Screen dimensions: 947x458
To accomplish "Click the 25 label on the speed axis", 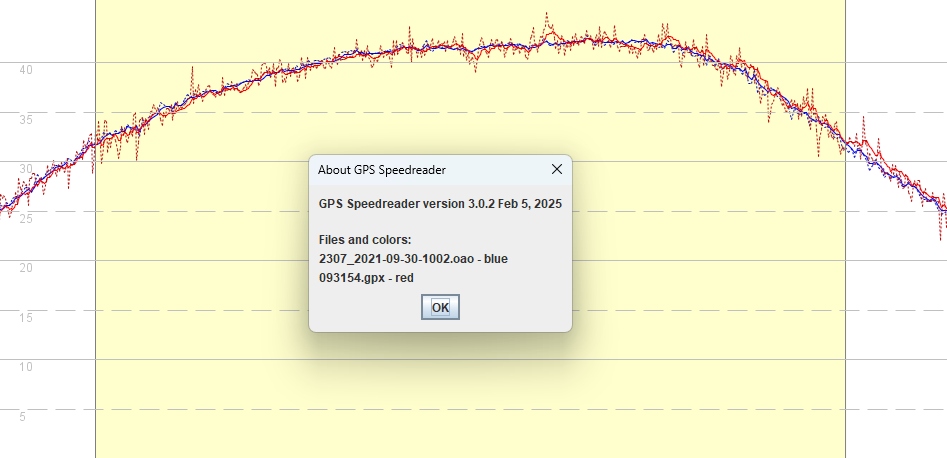I will [27, 218].
